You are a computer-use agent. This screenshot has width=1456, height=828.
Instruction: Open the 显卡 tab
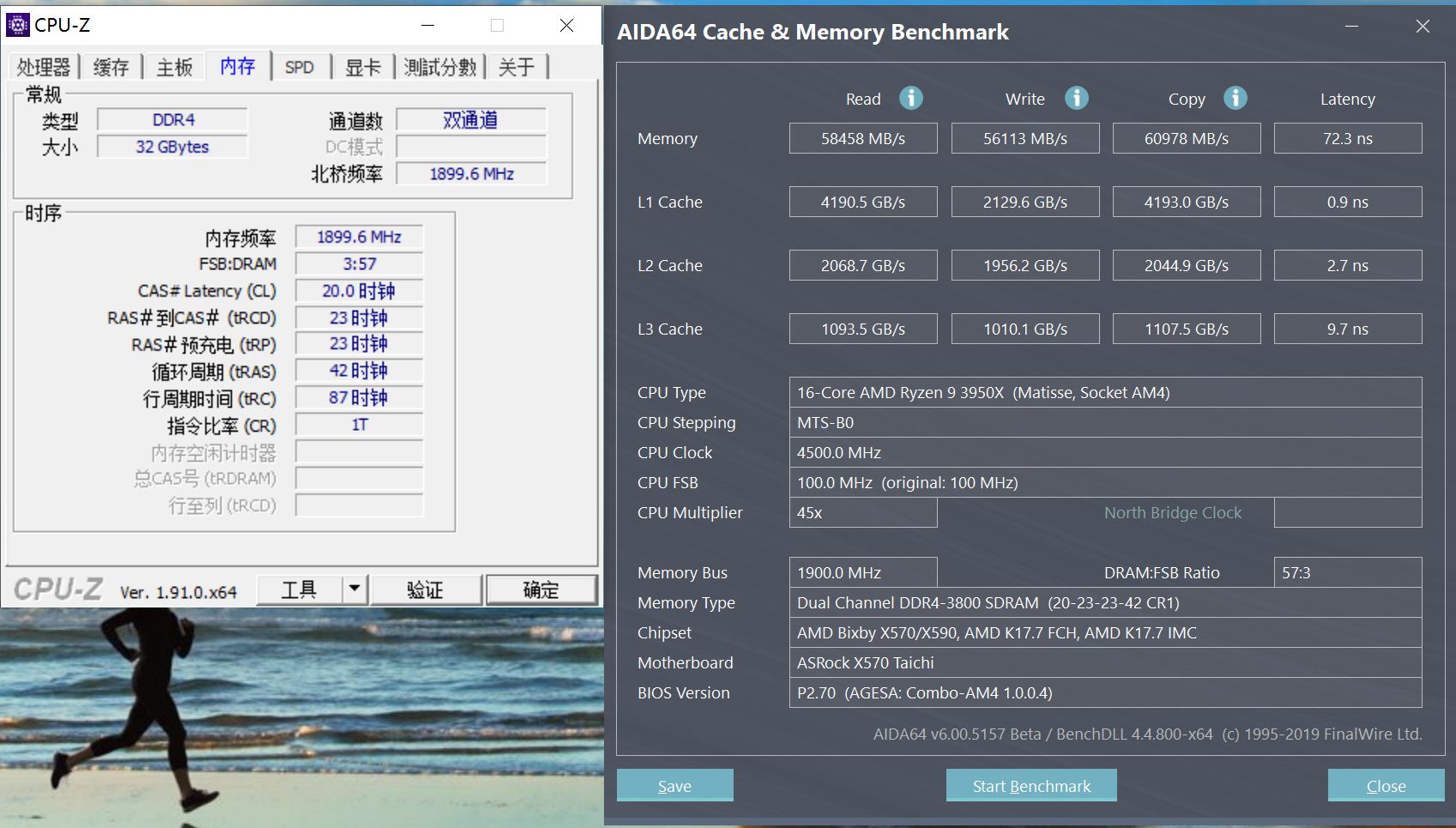tap(364, 67)
